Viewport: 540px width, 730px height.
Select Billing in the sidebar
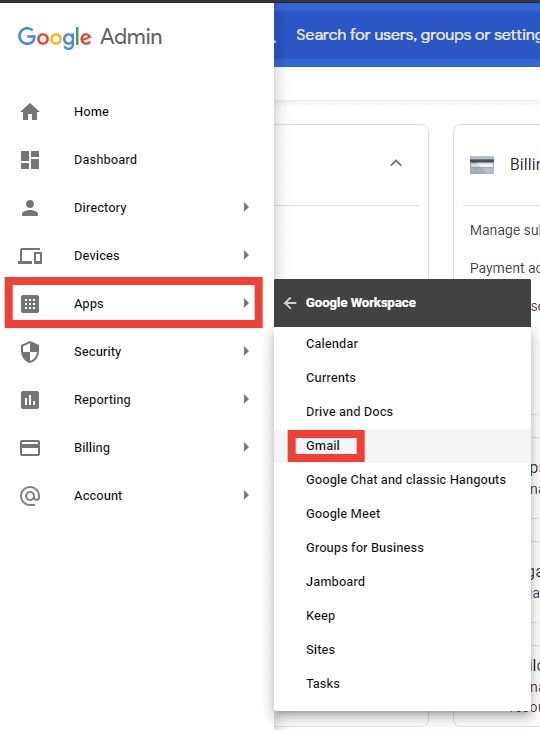(92, 447)
